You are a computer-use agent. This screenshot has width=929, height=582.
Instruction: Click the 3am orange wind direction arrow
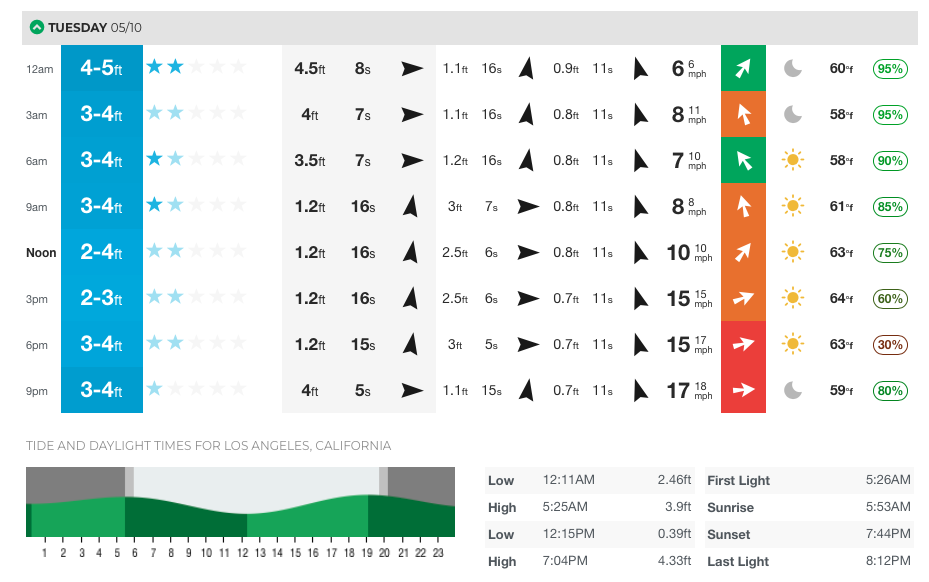(742, 114)
